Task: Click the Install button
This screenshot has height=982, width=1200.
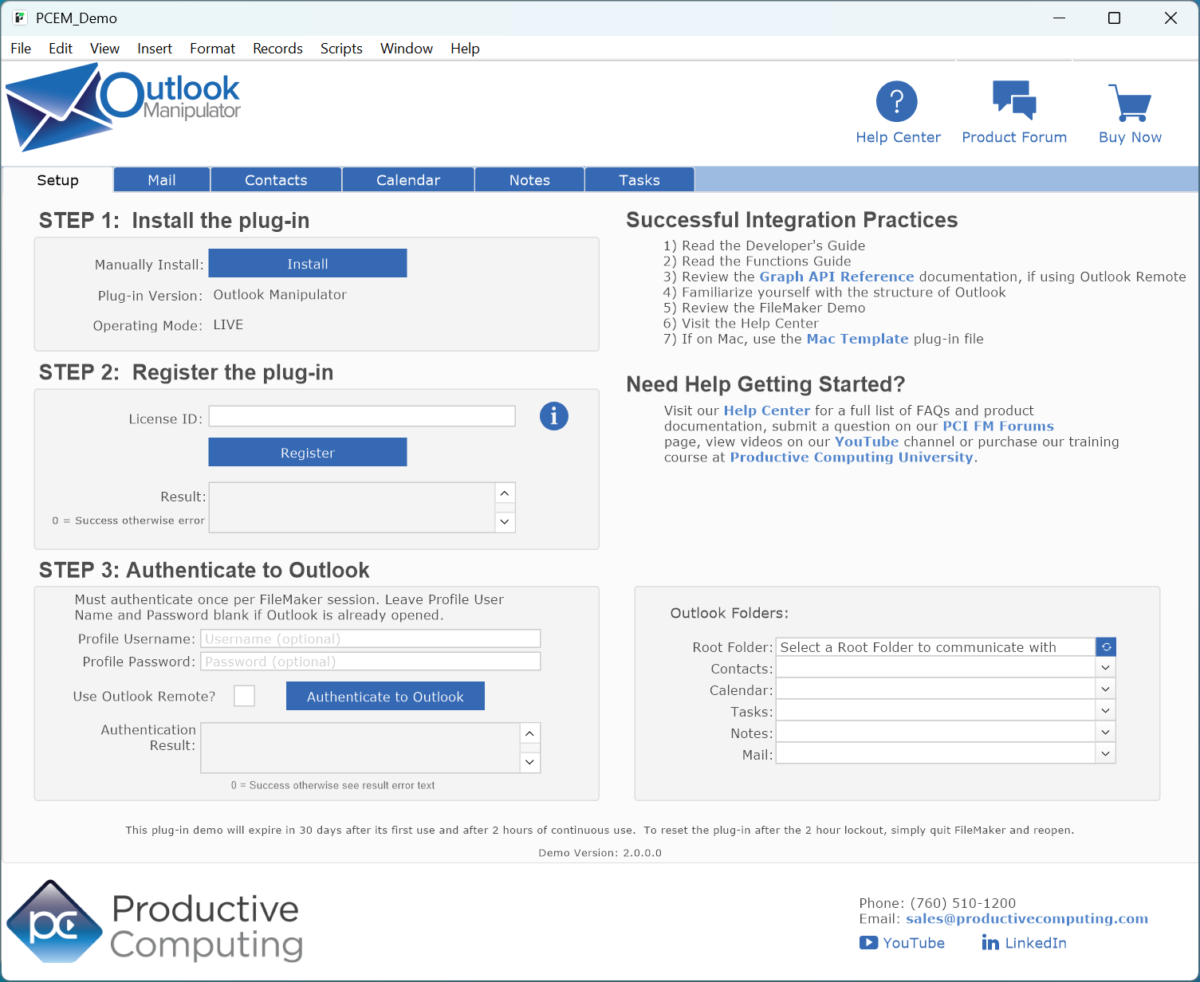Action: (308, 264)
